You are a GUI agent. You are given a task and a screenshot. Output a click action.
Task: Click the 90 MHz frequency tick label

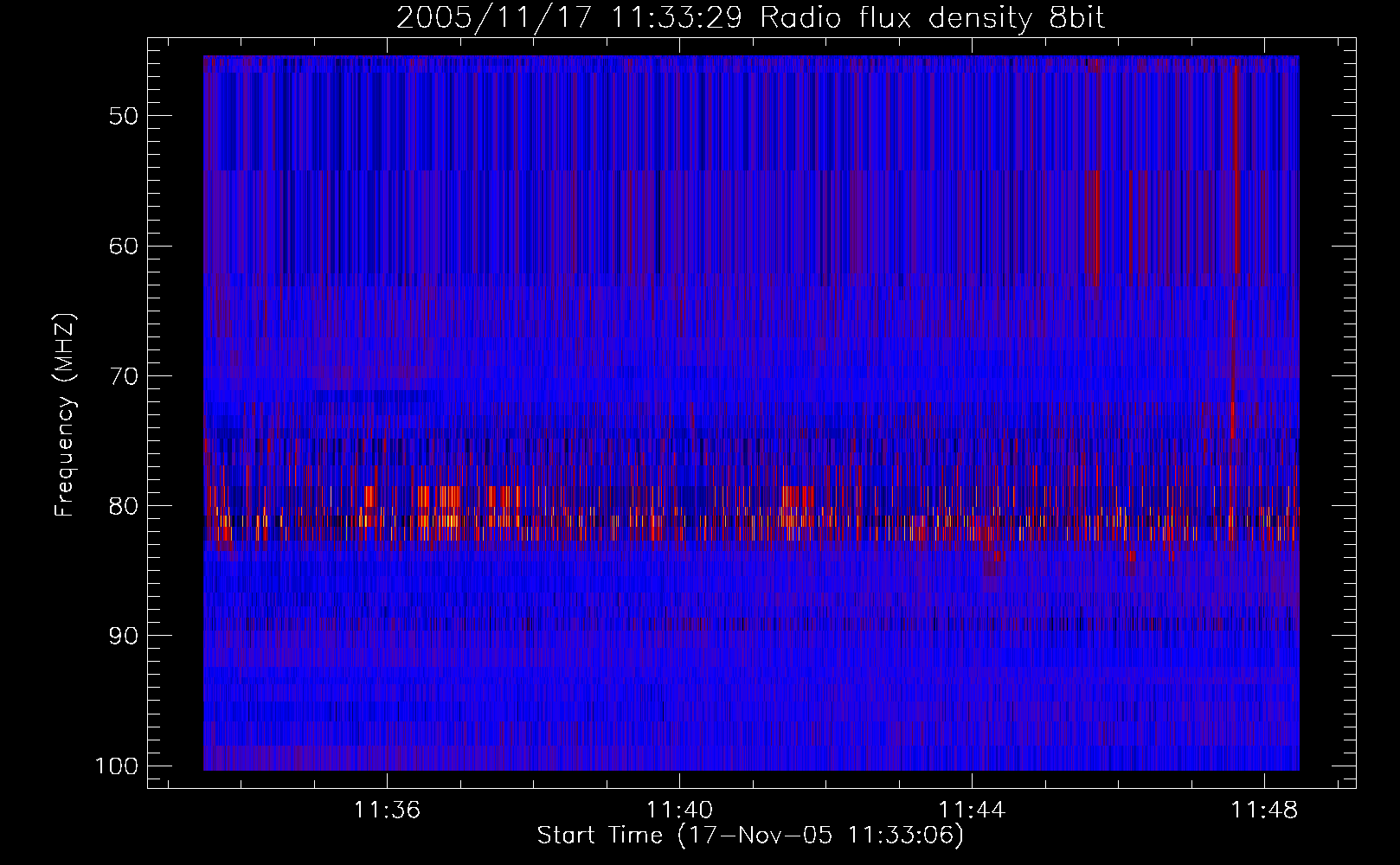pos(124,636)
